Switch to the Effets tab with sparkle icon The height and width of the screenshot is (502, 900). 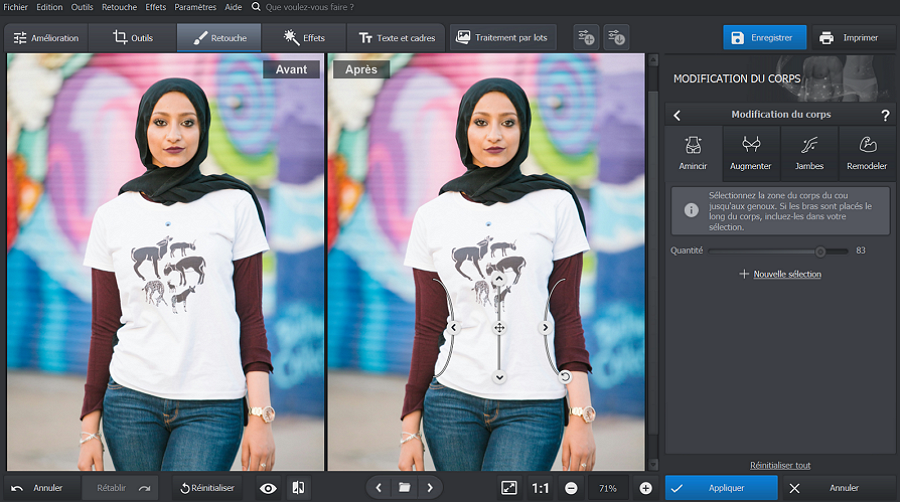[304, 38]
